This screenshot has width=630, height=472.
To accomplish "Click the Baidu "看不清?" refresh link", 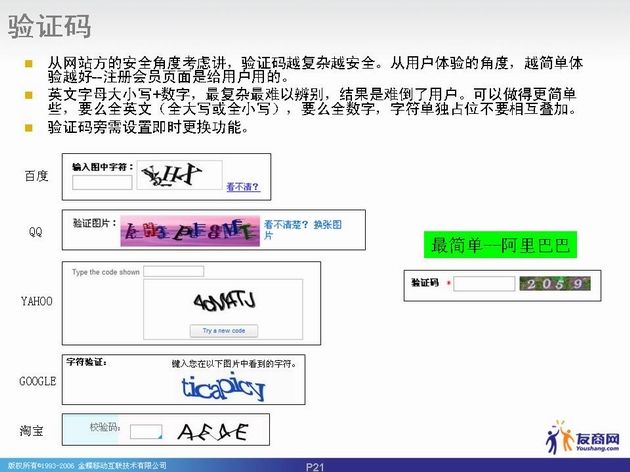I will coord(243,187).
